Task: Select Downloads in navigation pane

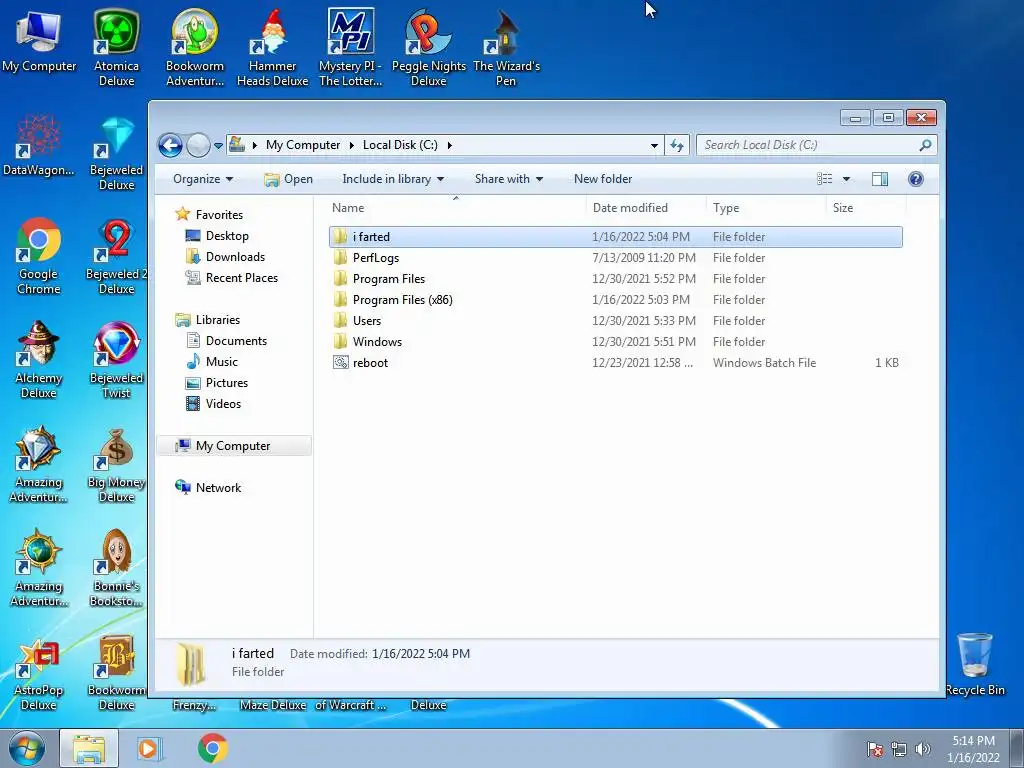Action: (x=235, y=257)
